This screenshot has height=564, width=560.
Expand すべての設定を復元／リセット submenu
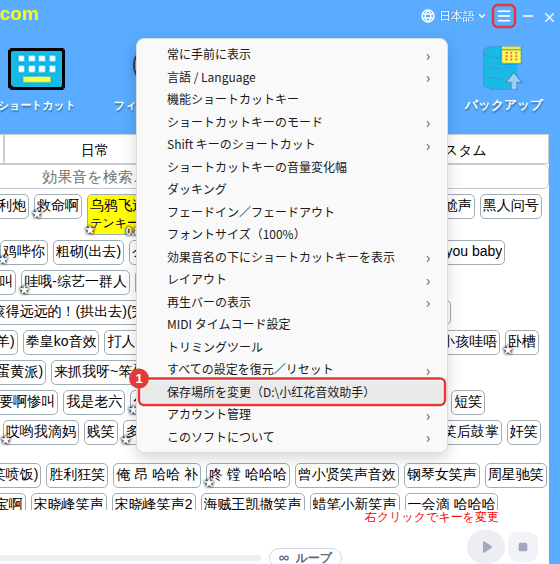292,369
